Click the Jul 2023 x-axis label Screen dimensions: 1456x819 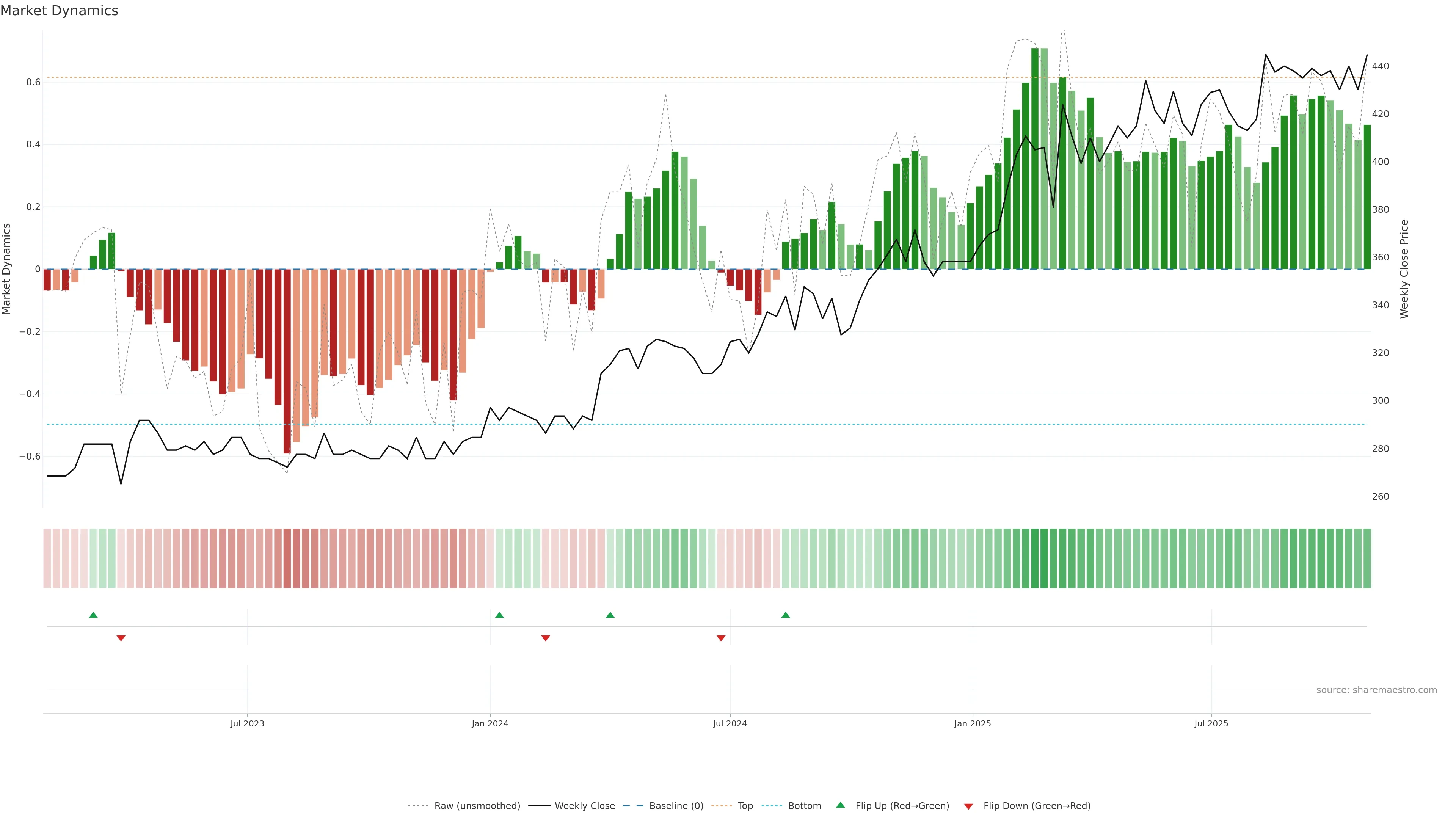tap(247, 723)
